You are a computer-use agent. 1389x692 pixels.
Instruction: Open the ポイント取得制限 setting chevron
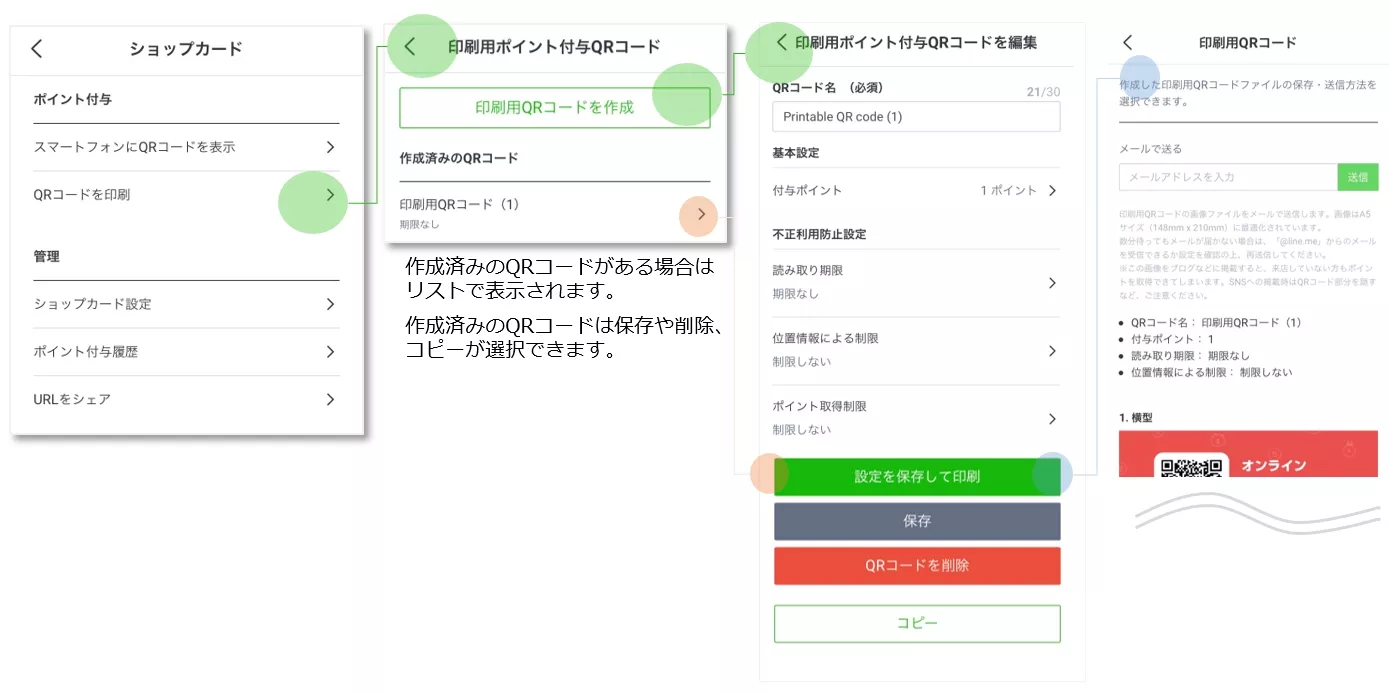[1052, 419]
